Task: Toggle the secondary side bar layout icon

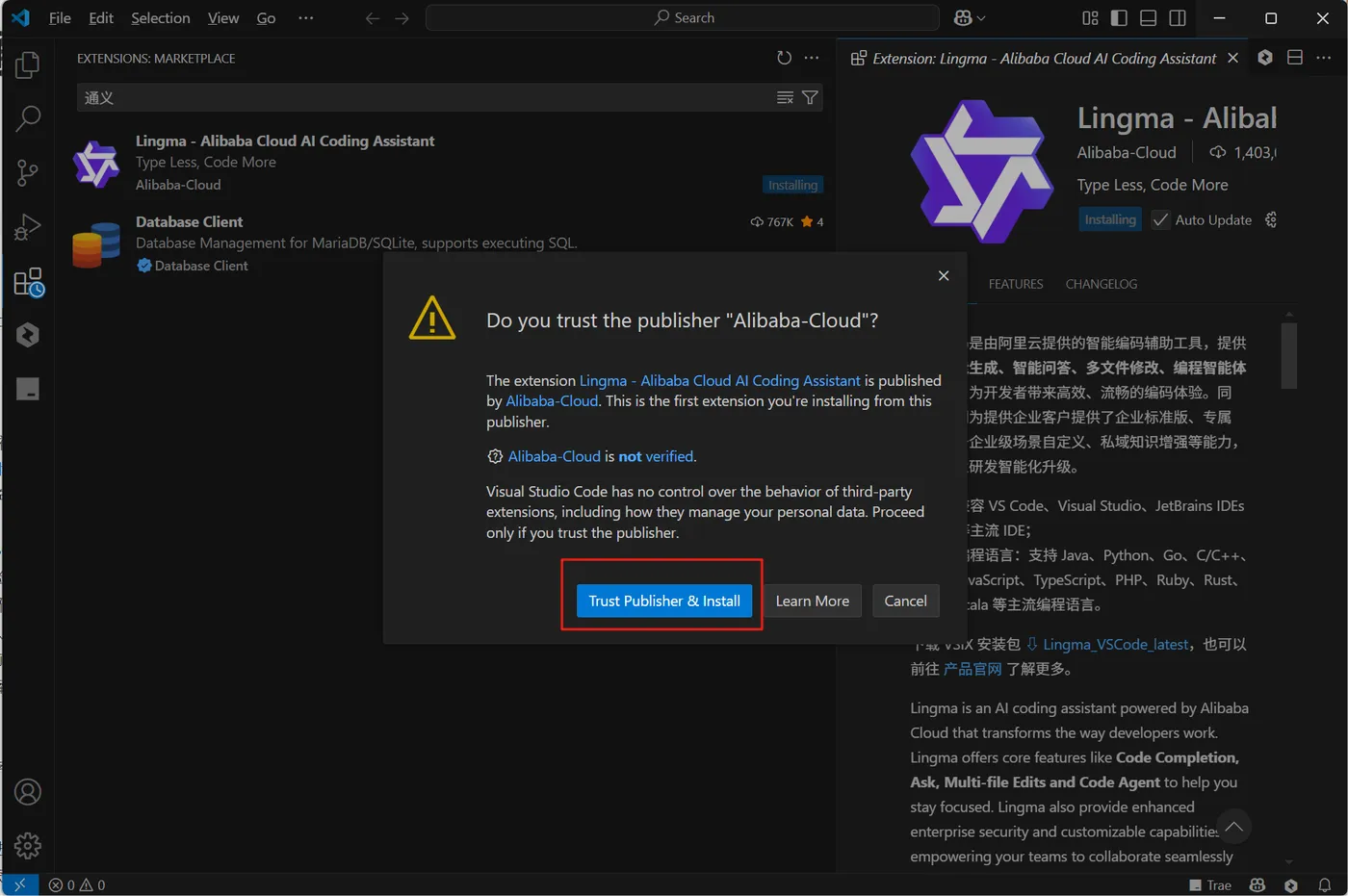Action: point(1177,18)
